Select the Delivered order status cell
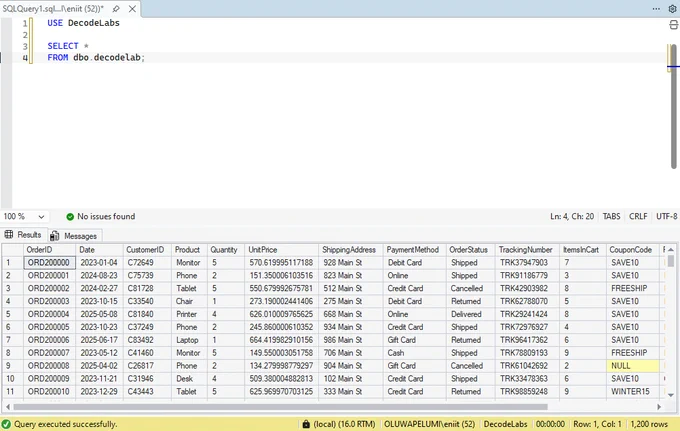 [471, 314]
